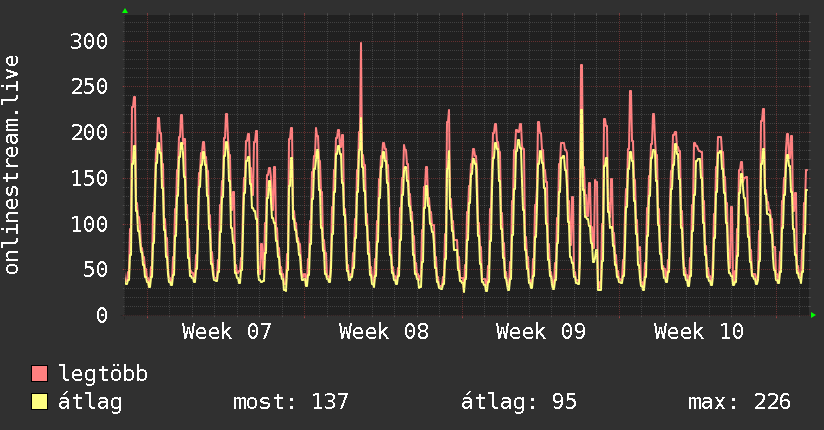Click the red legtöbb legend swatch
The width and height of the screenshot is (824, 430).
40,374
